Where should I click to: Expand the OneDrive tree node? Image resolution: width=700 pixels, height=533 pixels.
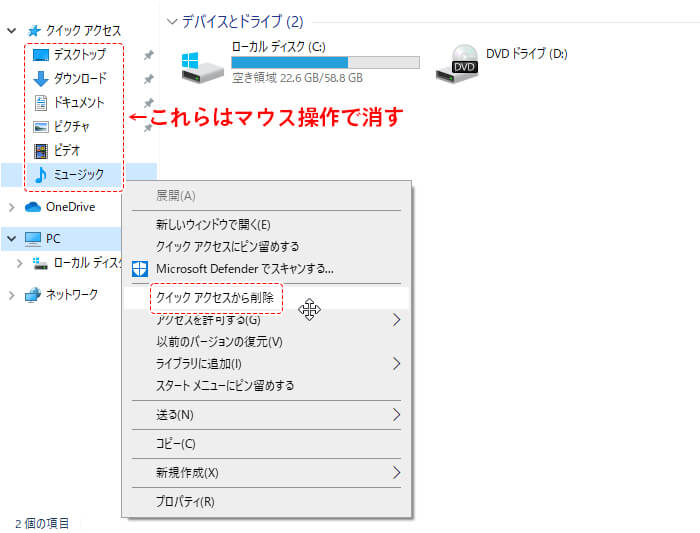point(12,207)
